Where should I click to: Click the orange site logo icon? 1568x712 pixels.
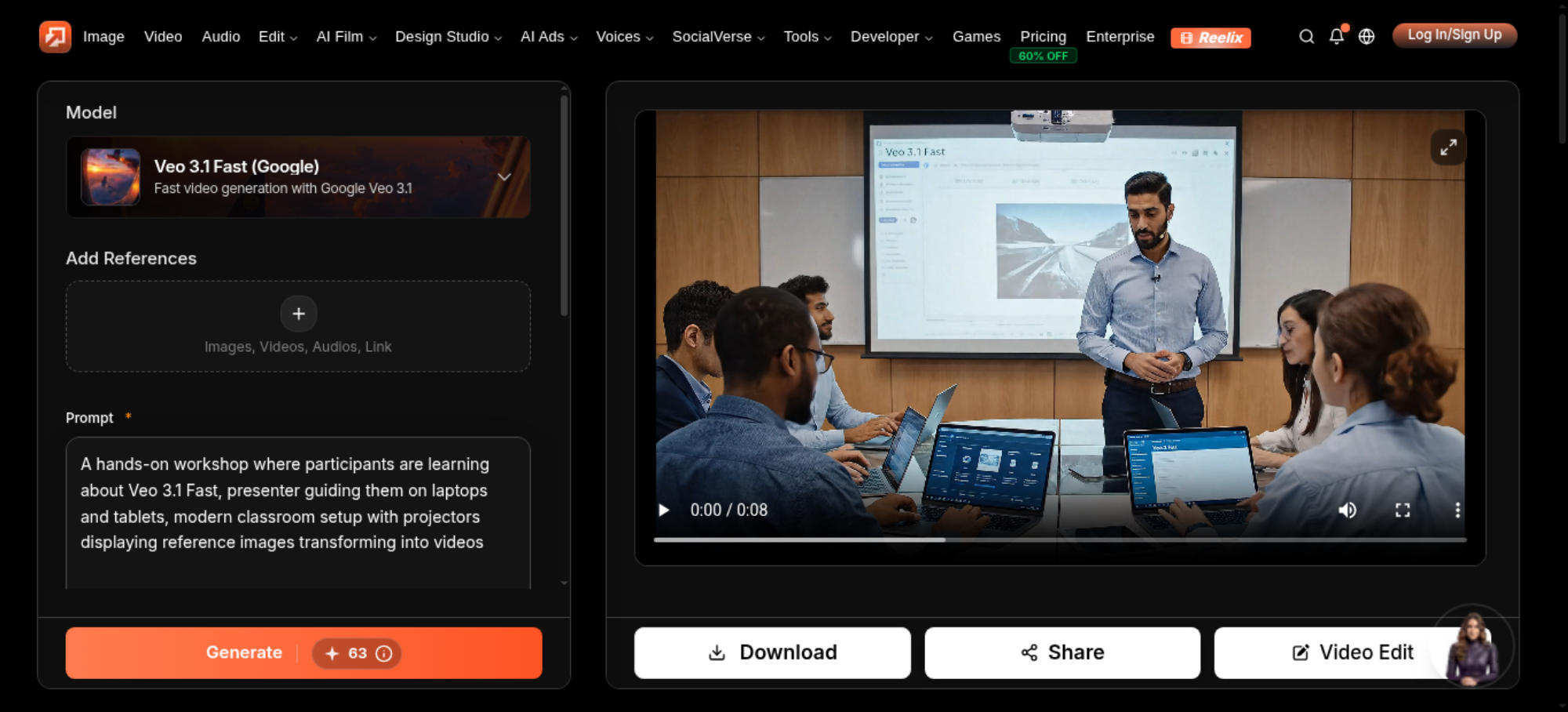tap(55, 37)
